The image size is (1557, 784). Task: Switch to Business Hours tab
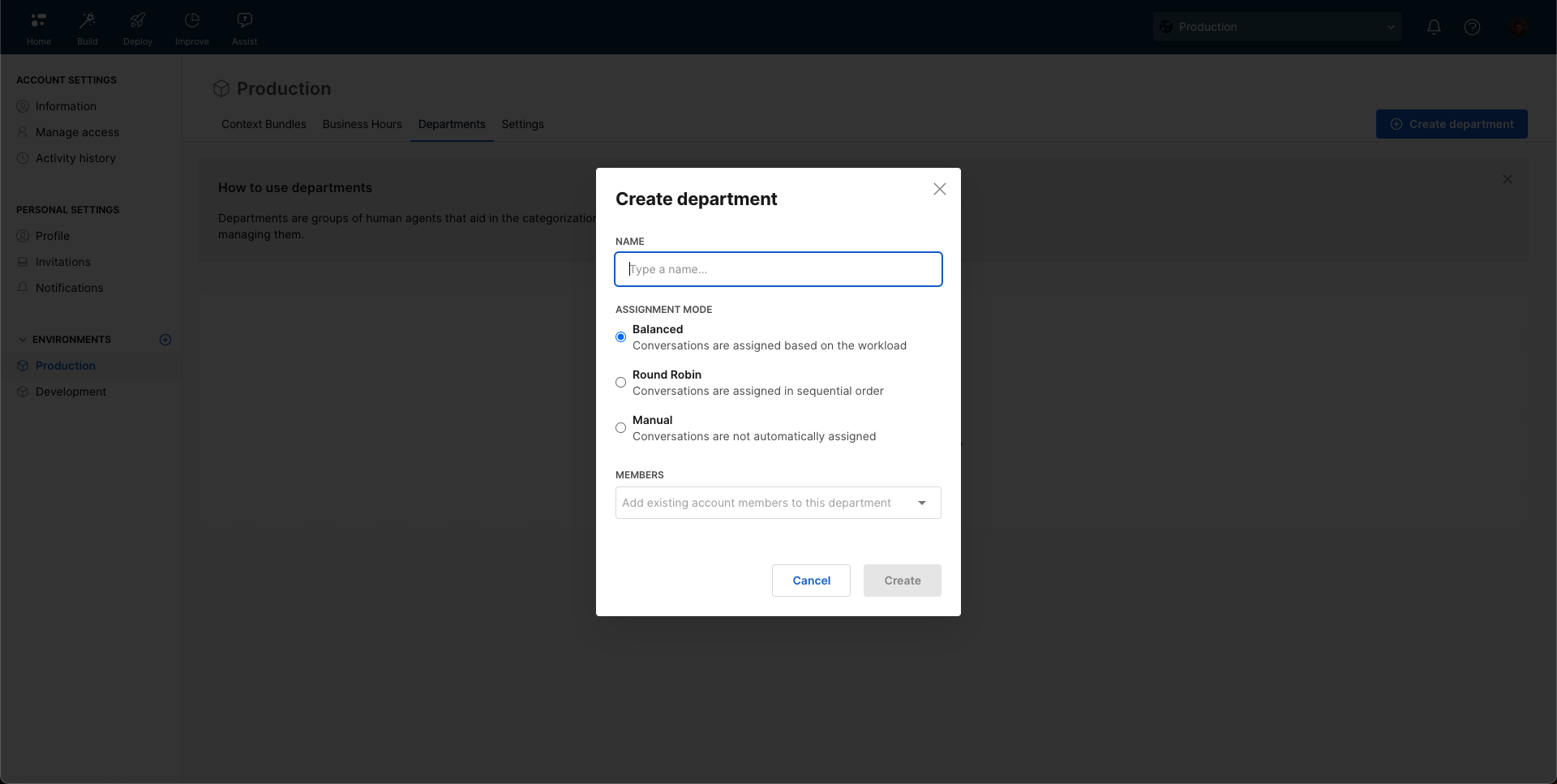click(362, 124)
